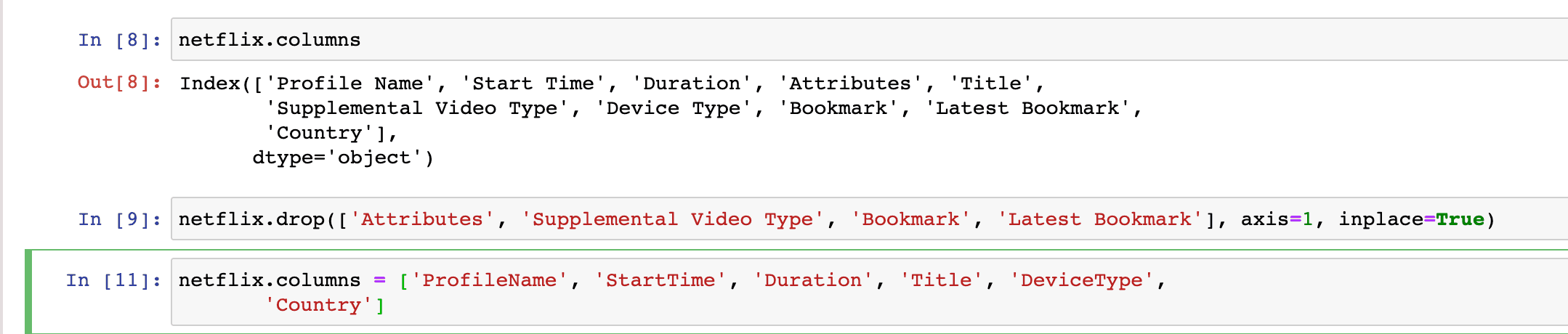Select the In [11] cell prompt

coord(113,280)
